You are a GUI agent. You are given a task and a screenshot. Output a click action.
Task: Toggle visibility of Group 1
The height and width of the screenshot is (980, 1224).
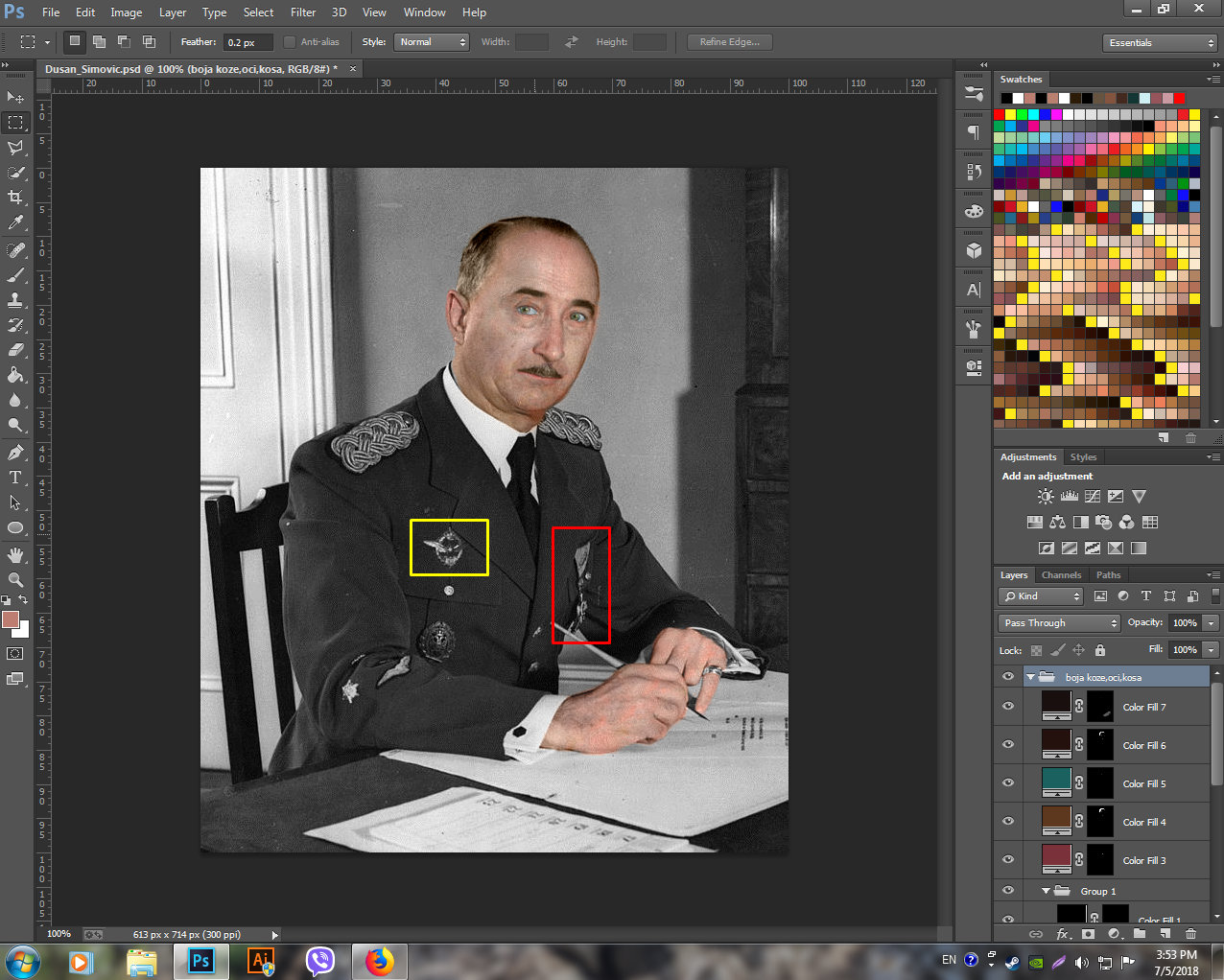1008,891
